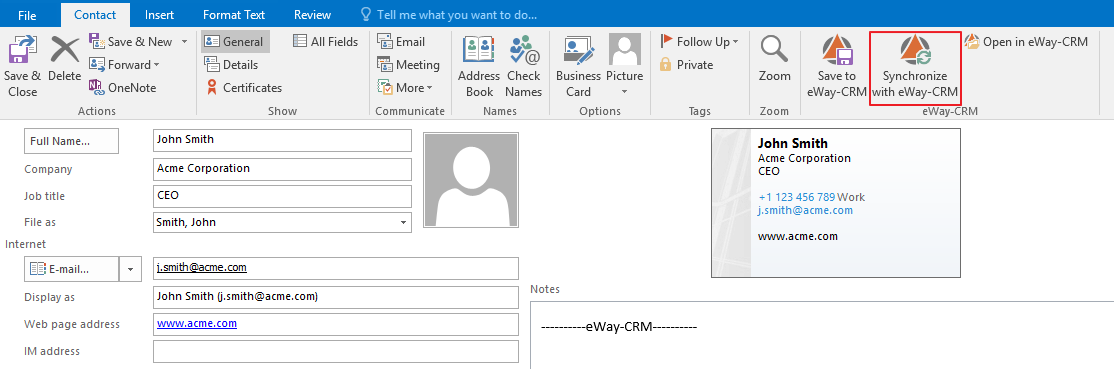Click the Full Name... button
Screen dimensions: 1114x369
(71, 141)
